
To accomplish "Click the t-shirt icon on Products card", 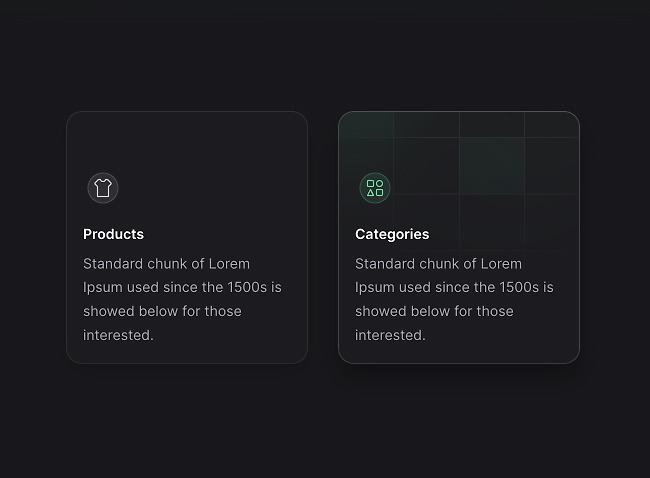I will 103,188.
